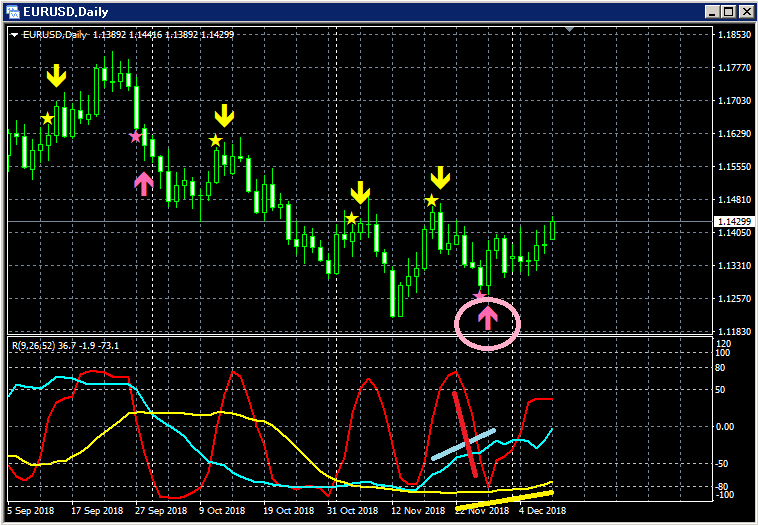Click the EURUSD,Daily title bar text
This screenshot has width=758, height=525.
coord(66,12)
